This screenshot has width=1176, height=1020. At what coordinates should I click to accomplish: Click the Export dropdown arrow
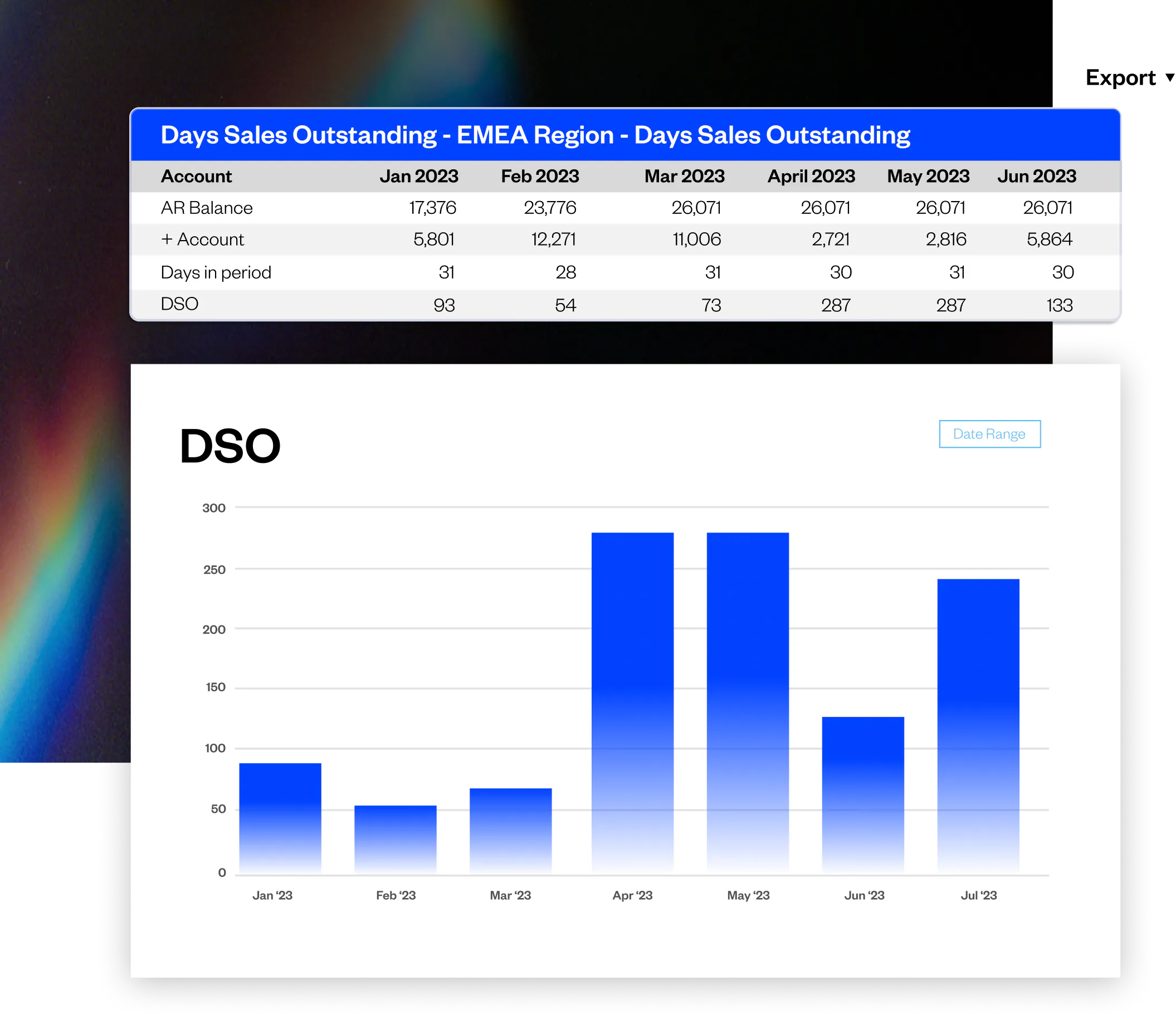pos(1169,77)
